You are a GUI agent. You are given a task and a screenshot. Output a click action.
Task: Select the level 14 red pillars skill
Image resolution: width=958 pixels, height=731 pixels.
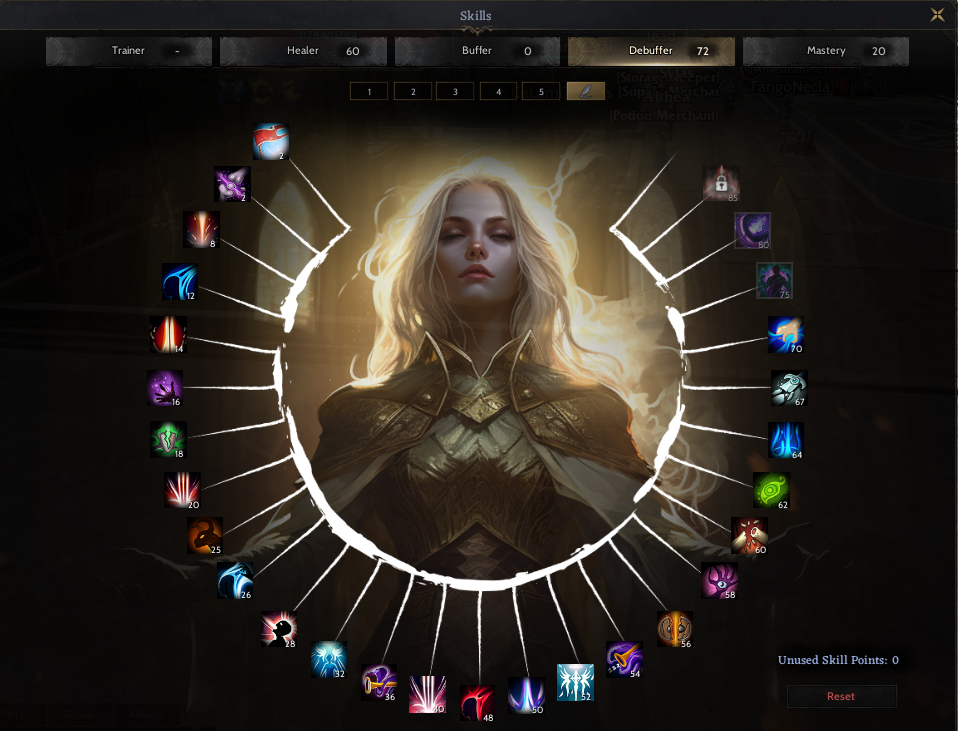point(168,334)
